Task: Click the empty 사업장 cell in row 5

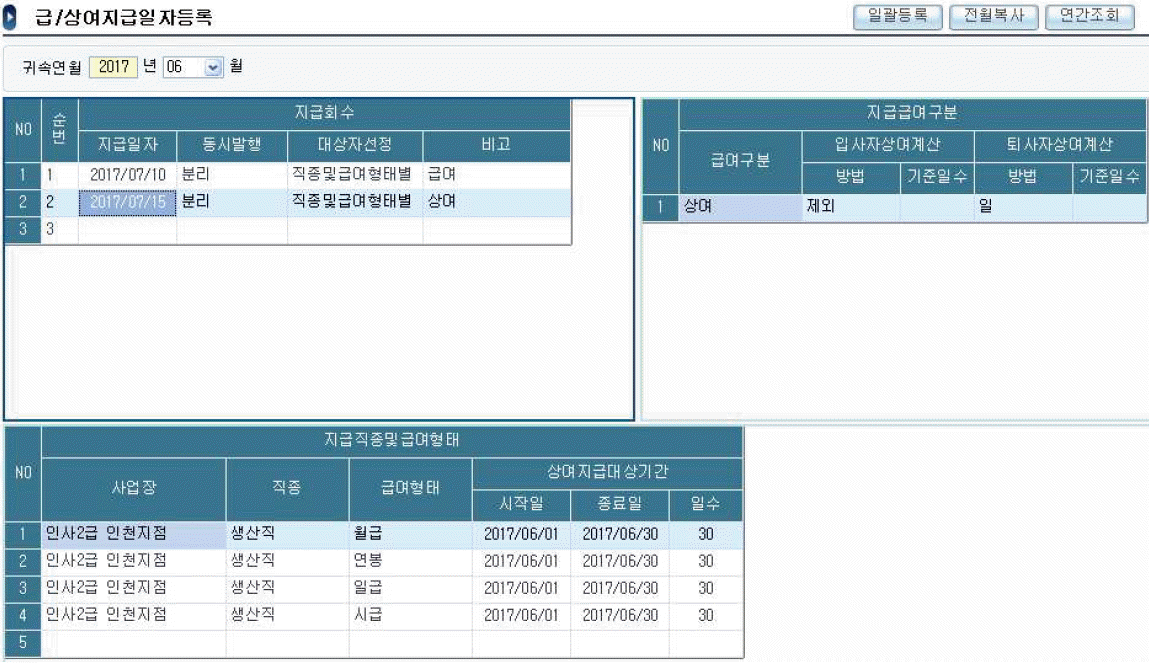Action: (133, 643)
